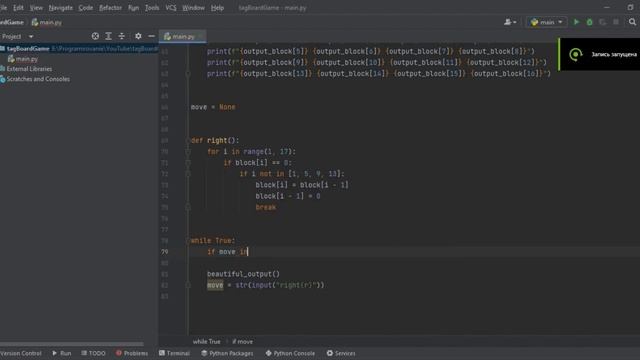Click 'if move' breadcrumb
Viewport: 640px width, 360px height.
coord(242,341)
